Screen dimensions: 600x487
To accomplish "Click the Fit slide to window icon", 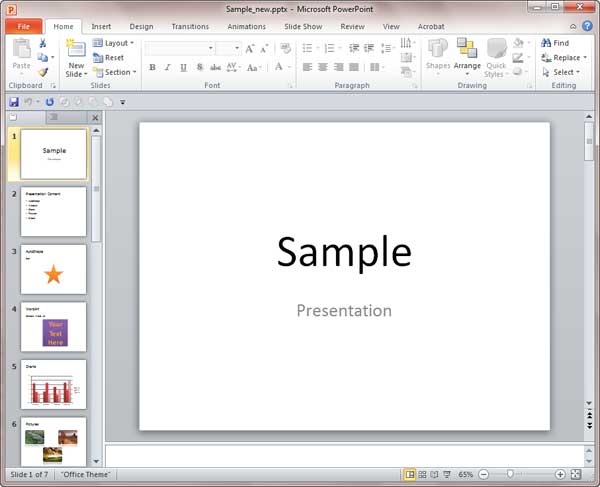I will [575, 474].
